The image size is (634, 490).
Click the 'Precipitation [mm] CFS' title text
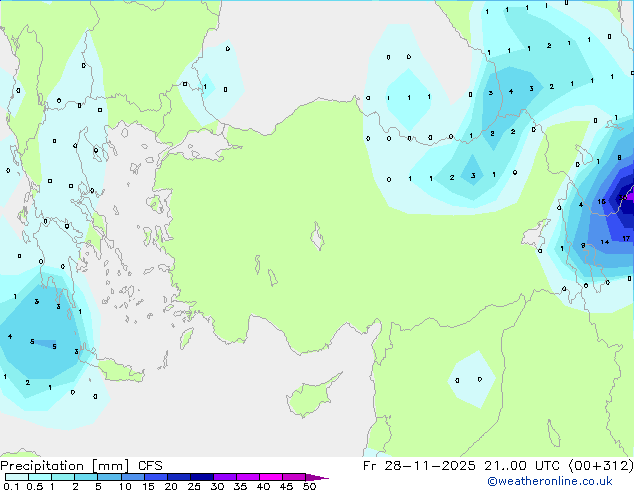point(81,466)
